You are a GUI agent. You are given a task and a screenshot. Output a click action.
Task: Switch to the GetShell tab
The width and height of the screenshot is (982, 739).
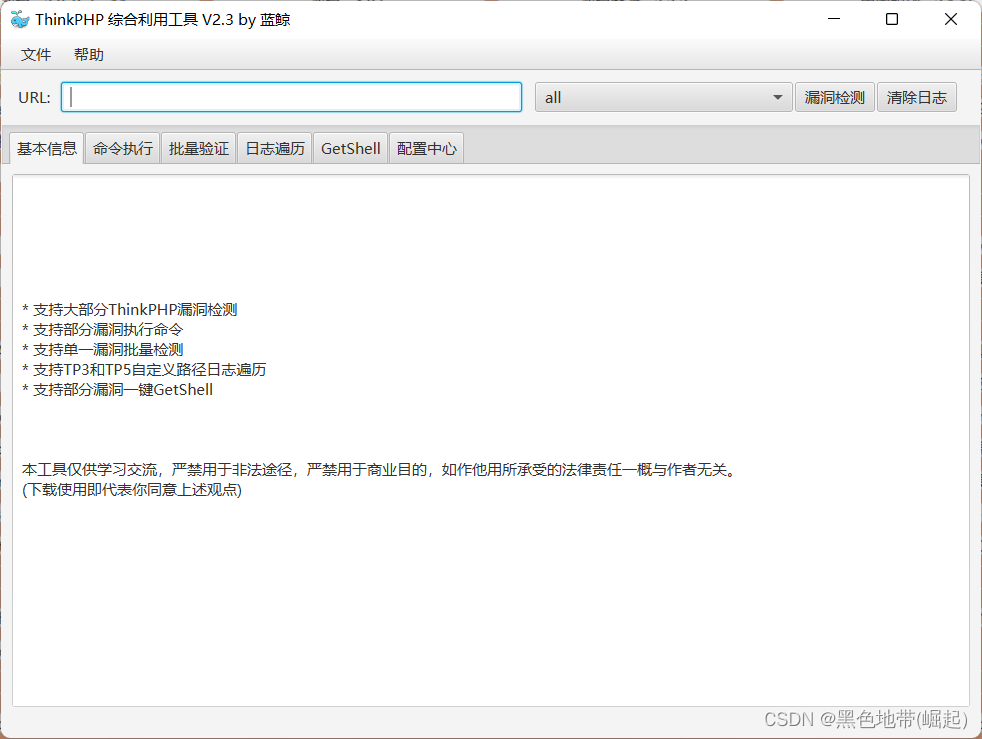349,147
